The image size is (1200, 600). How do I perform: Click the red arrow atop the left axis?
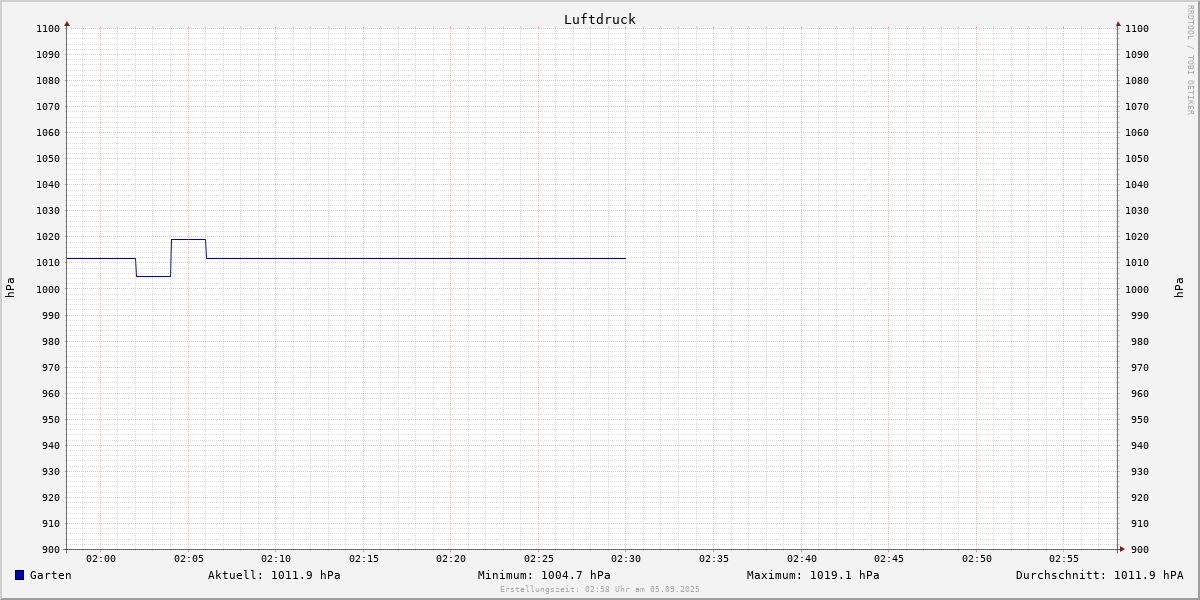pyautogui.click(x=67, y=23)
